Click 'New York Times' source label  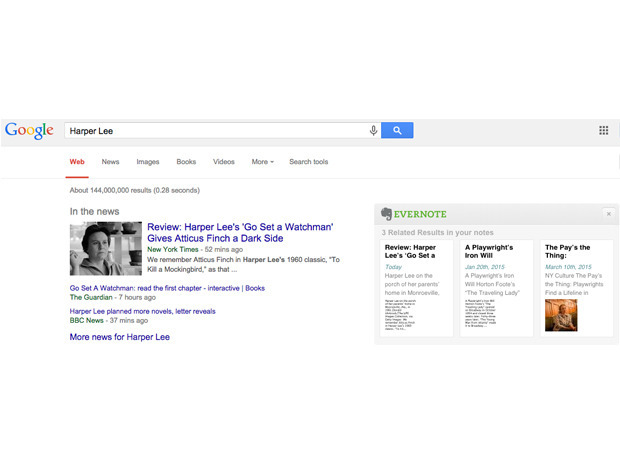[173, 250]
